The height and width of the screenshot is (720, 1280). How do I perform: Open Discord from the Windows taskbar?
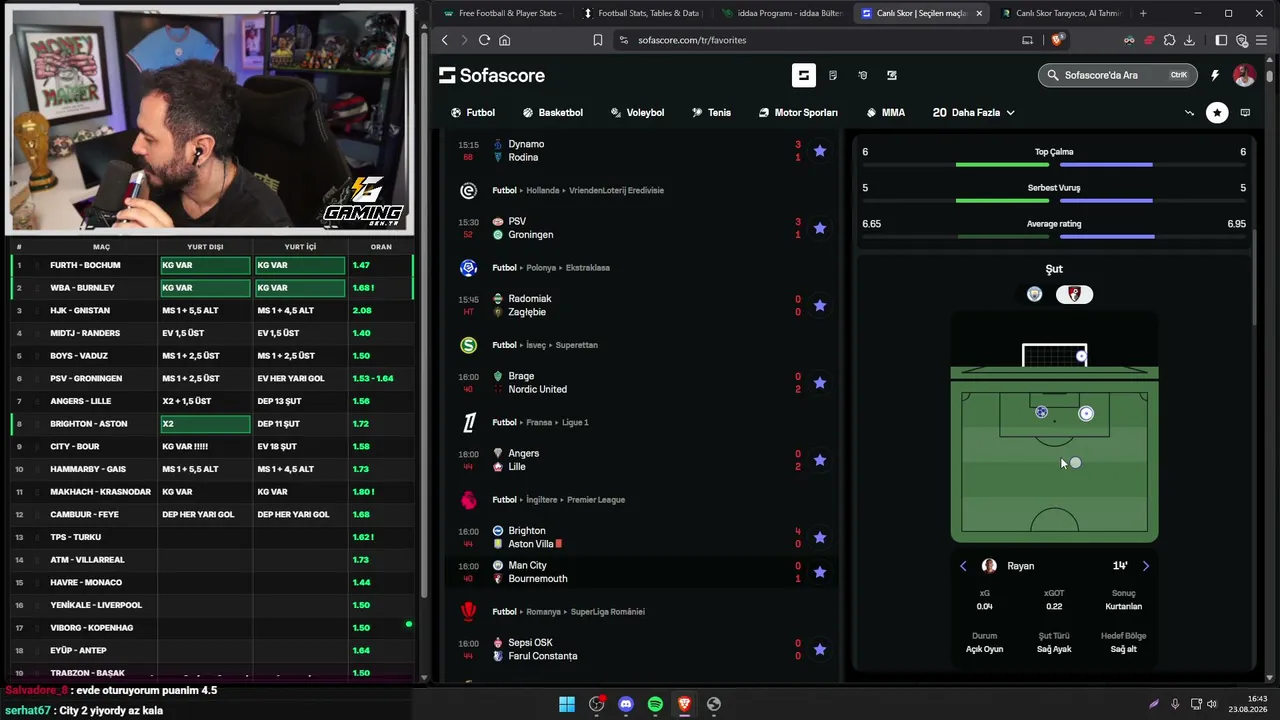(626, 704)
